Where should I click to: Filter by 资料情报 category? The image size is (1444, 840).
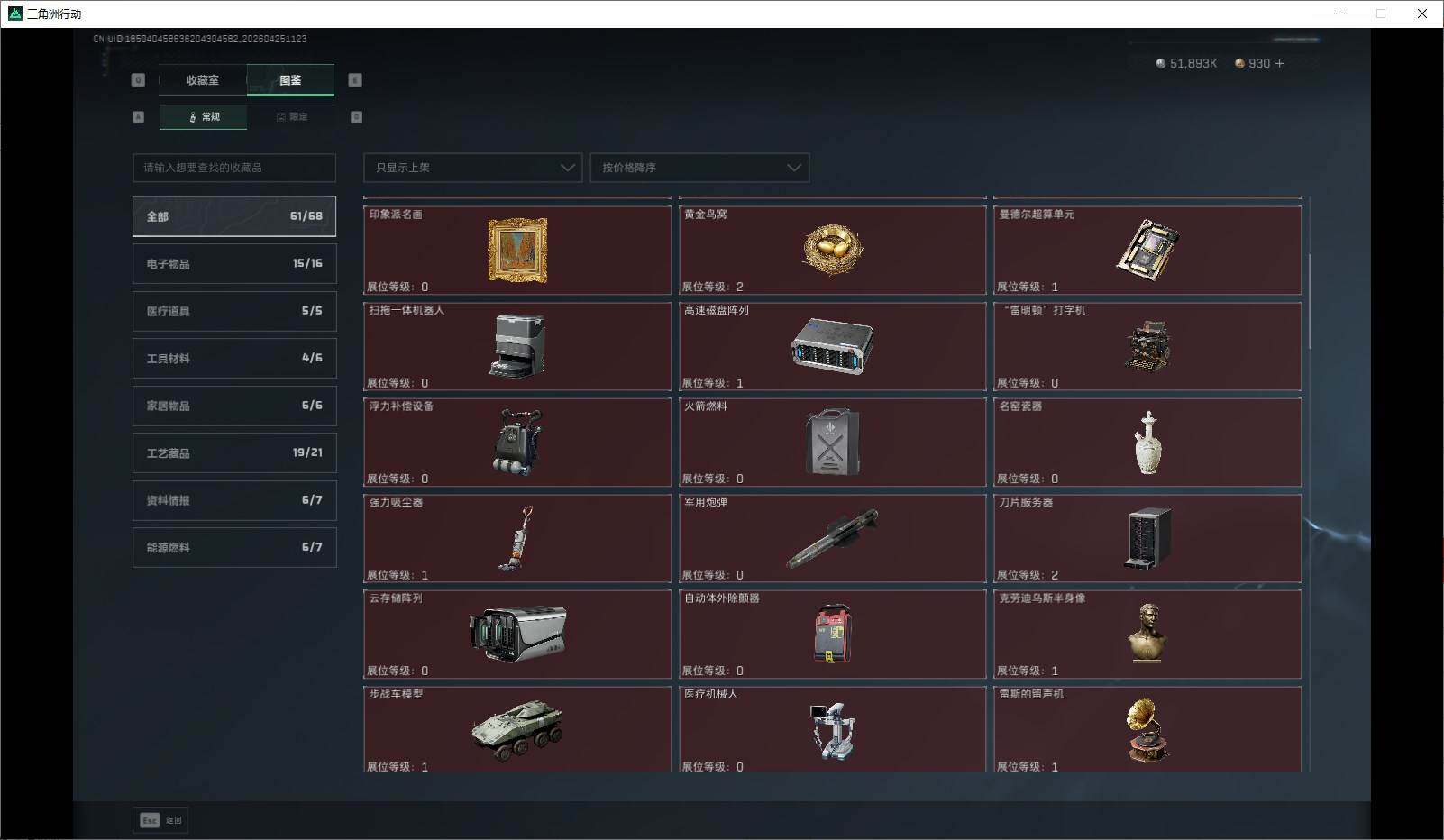[234, 500]
